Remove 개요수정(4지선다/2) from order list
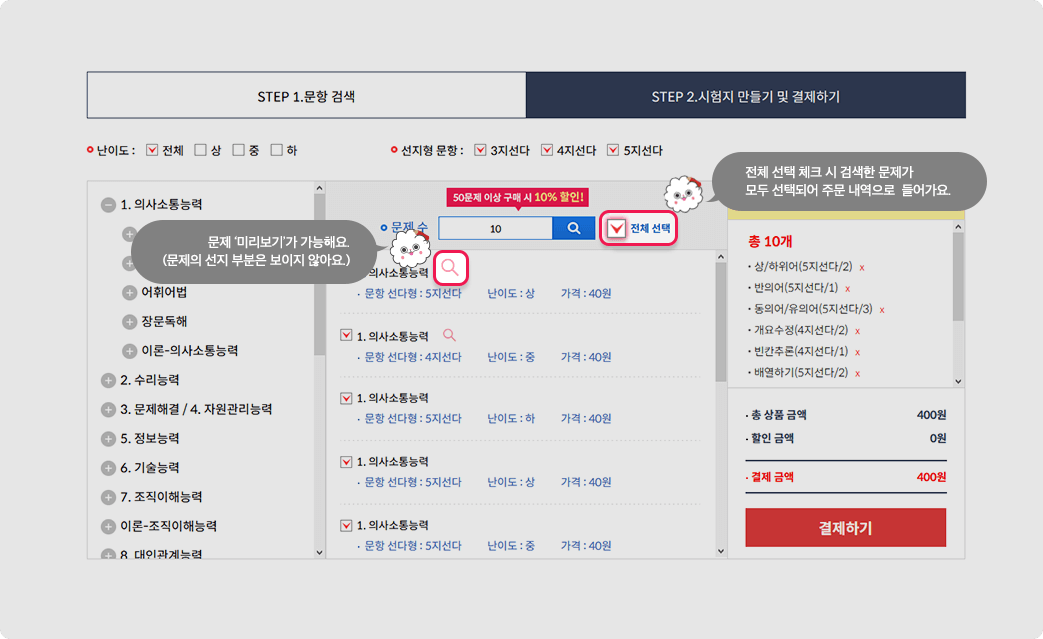 857,331
